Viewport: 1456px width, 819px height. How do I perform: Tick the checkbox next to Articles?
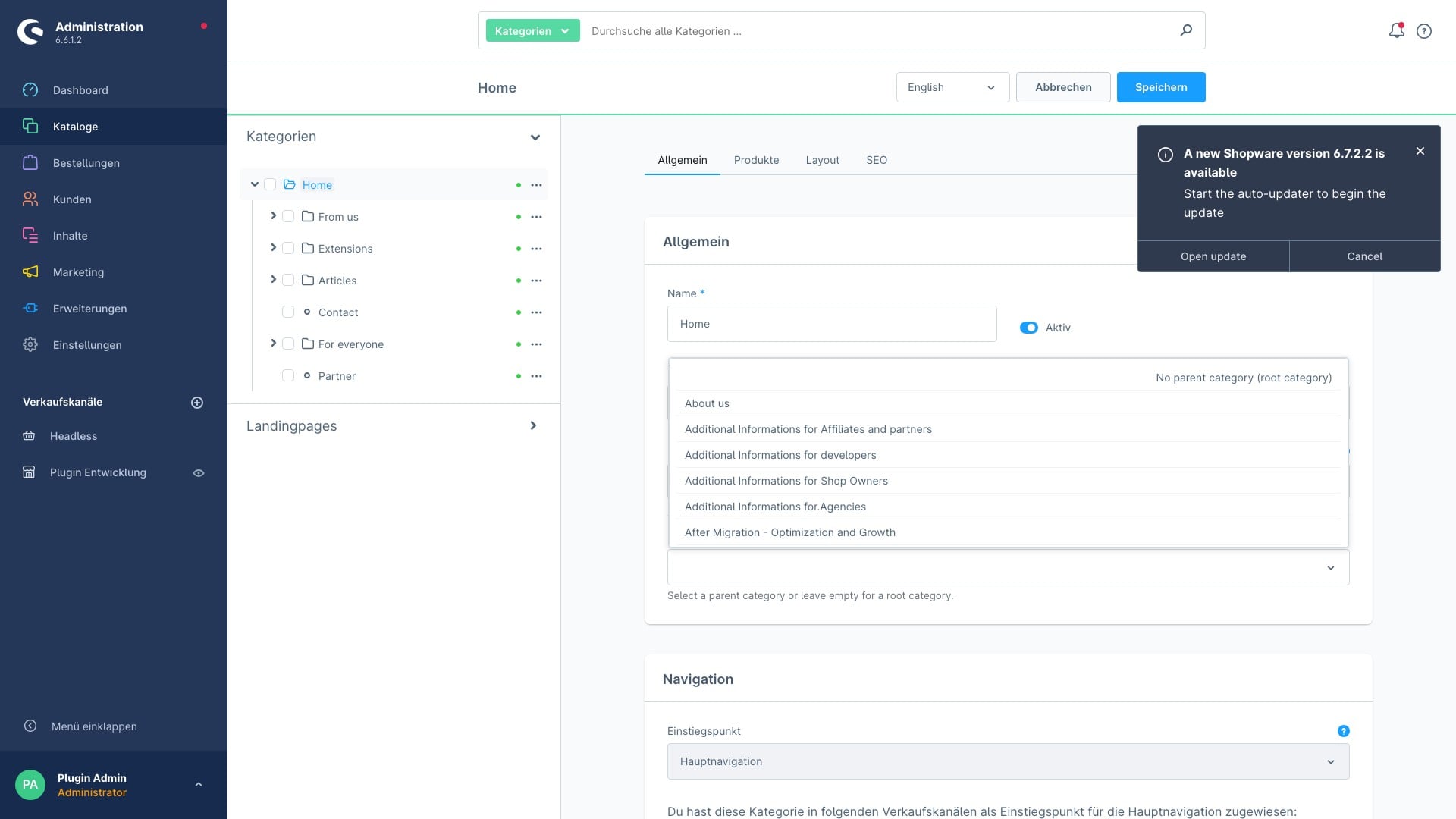(288, 281)
